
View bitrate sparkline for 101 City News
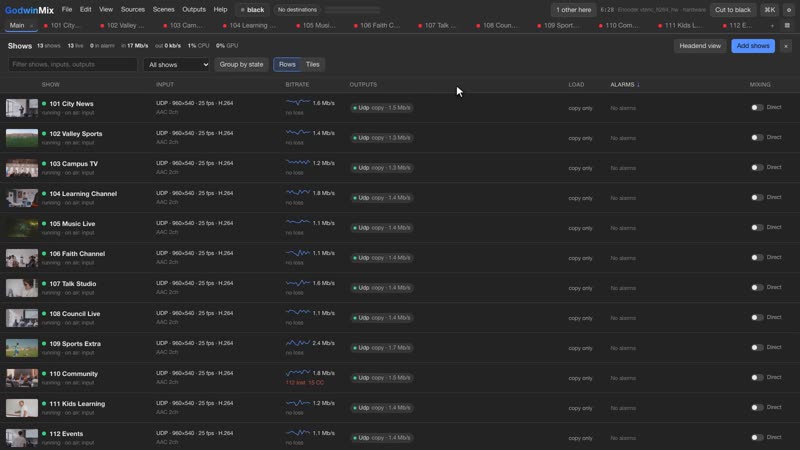298,103
